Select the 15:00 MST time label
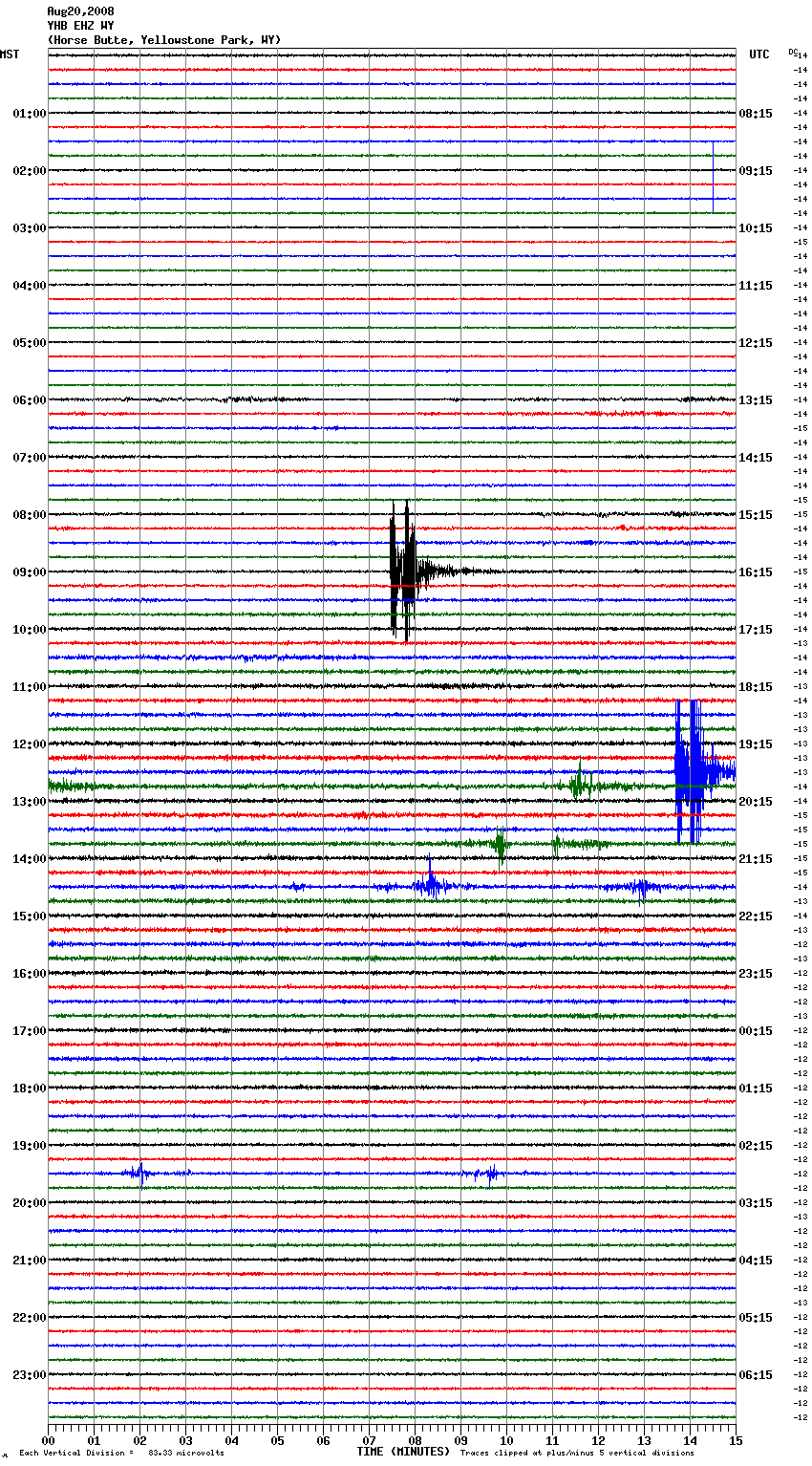Image resolution: width=812 pixels, height=1466 pixels. point(29,916)
